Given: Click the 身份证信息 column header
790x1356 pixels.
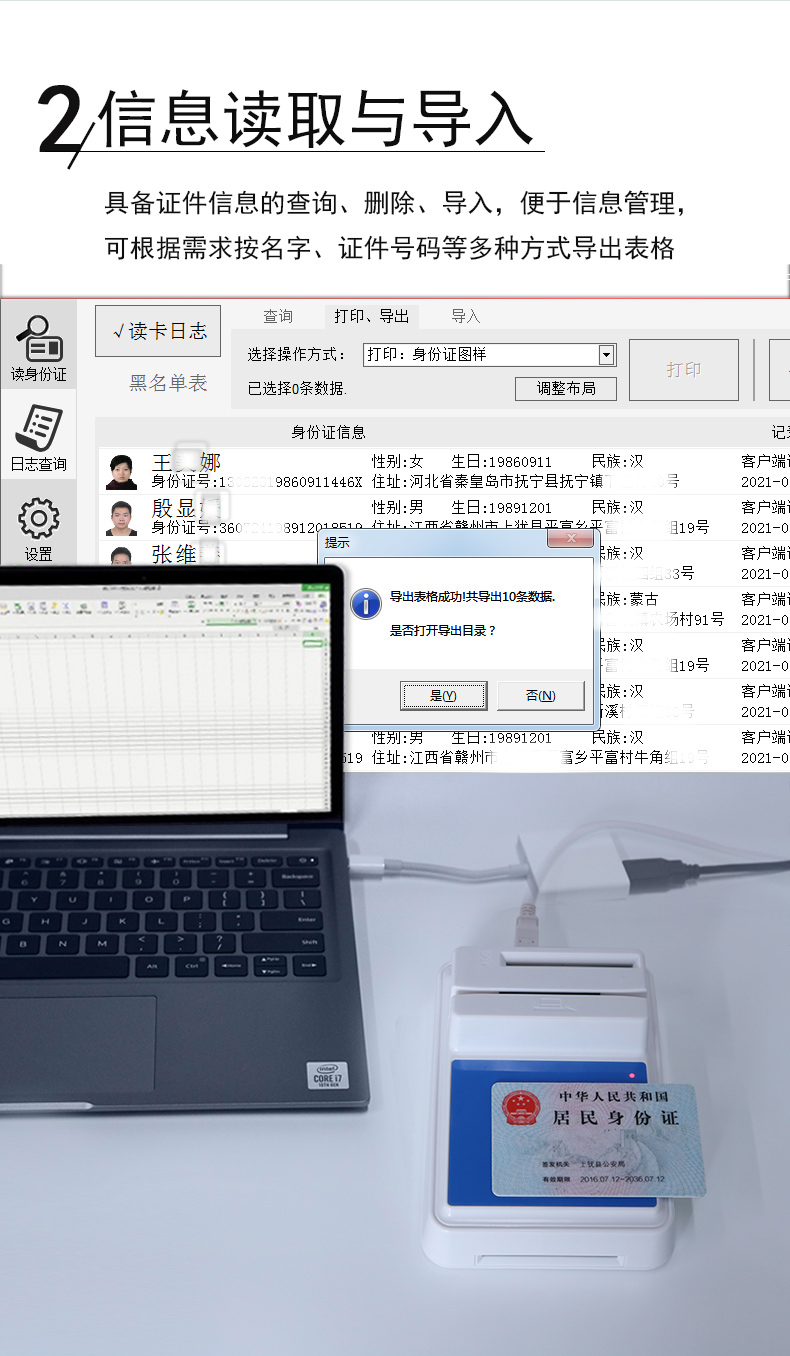Looking at the screenshot, I should point(328,432).
